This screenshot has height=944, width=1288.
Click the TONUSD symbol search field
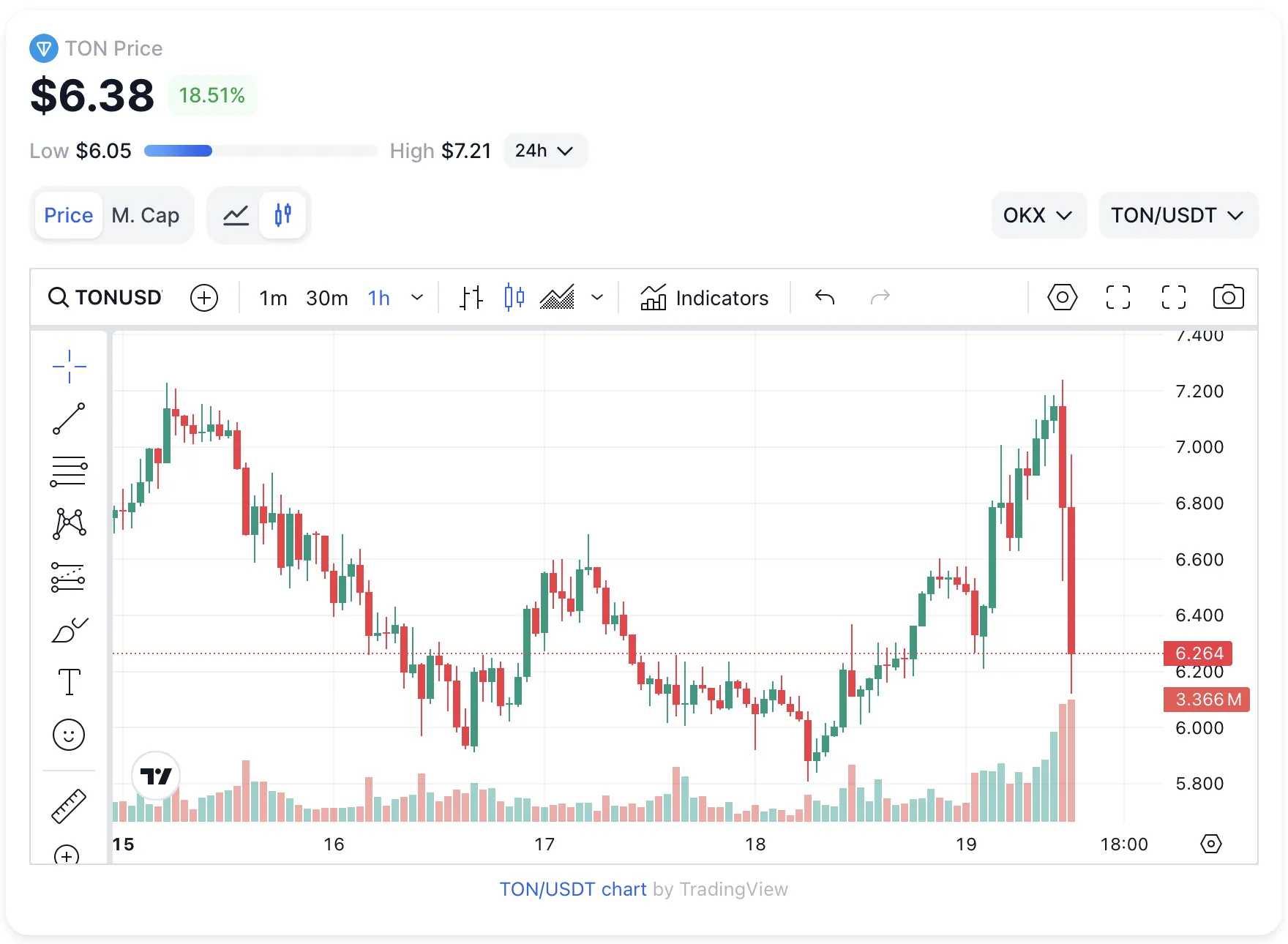pos(106,298)
